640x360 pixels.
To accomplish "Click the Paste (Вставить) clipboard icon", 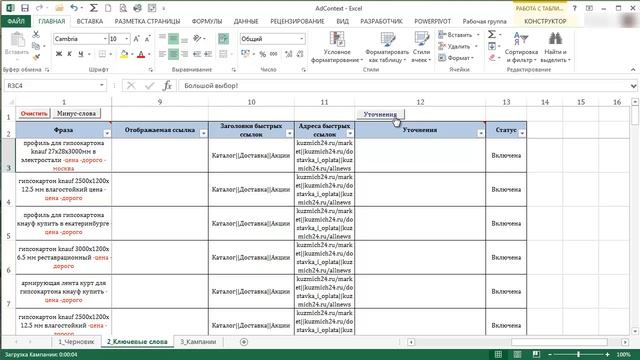I will coord(17,40).
